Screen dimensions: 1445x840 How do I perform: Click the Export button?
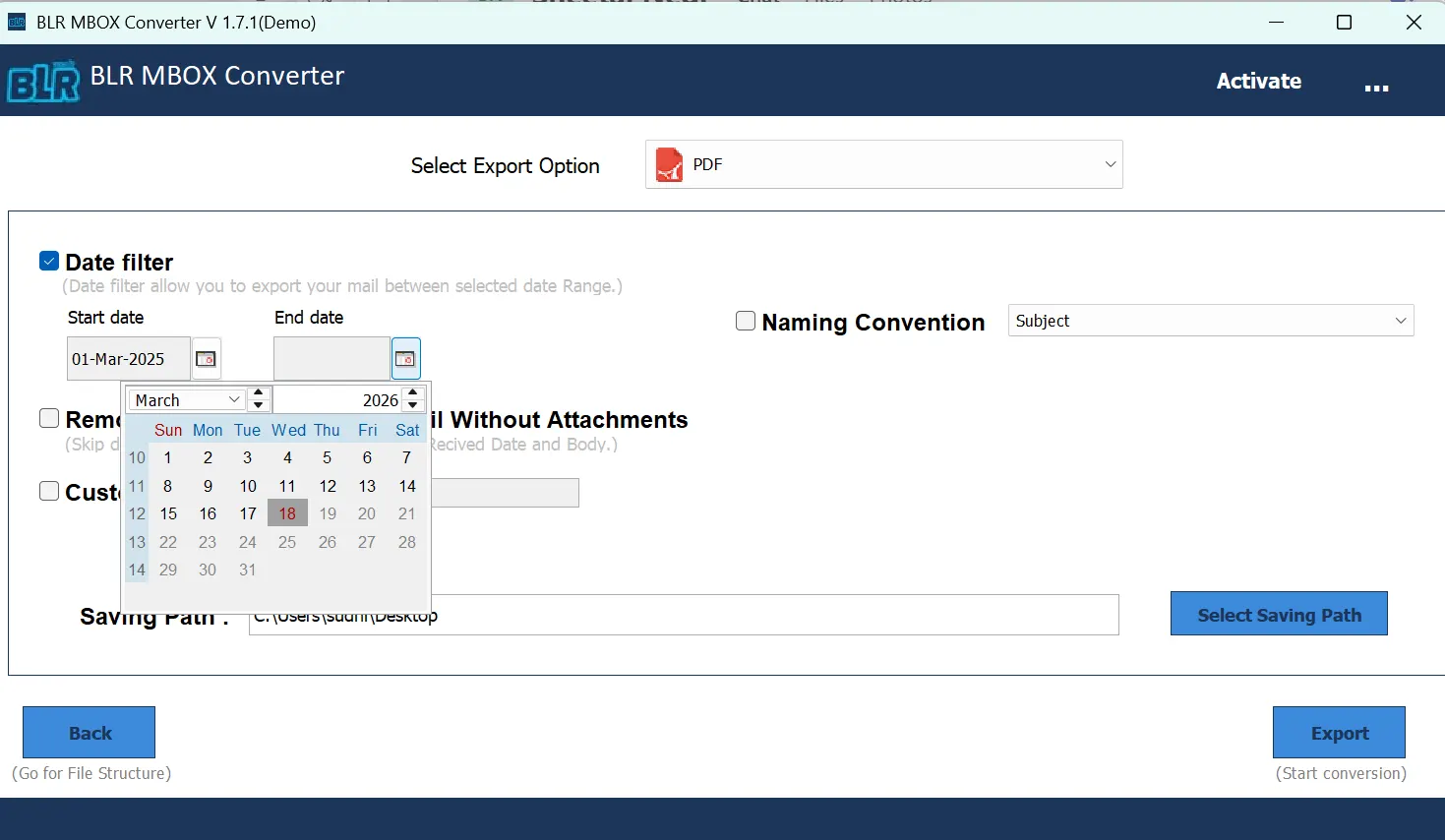pos(1338,733)
